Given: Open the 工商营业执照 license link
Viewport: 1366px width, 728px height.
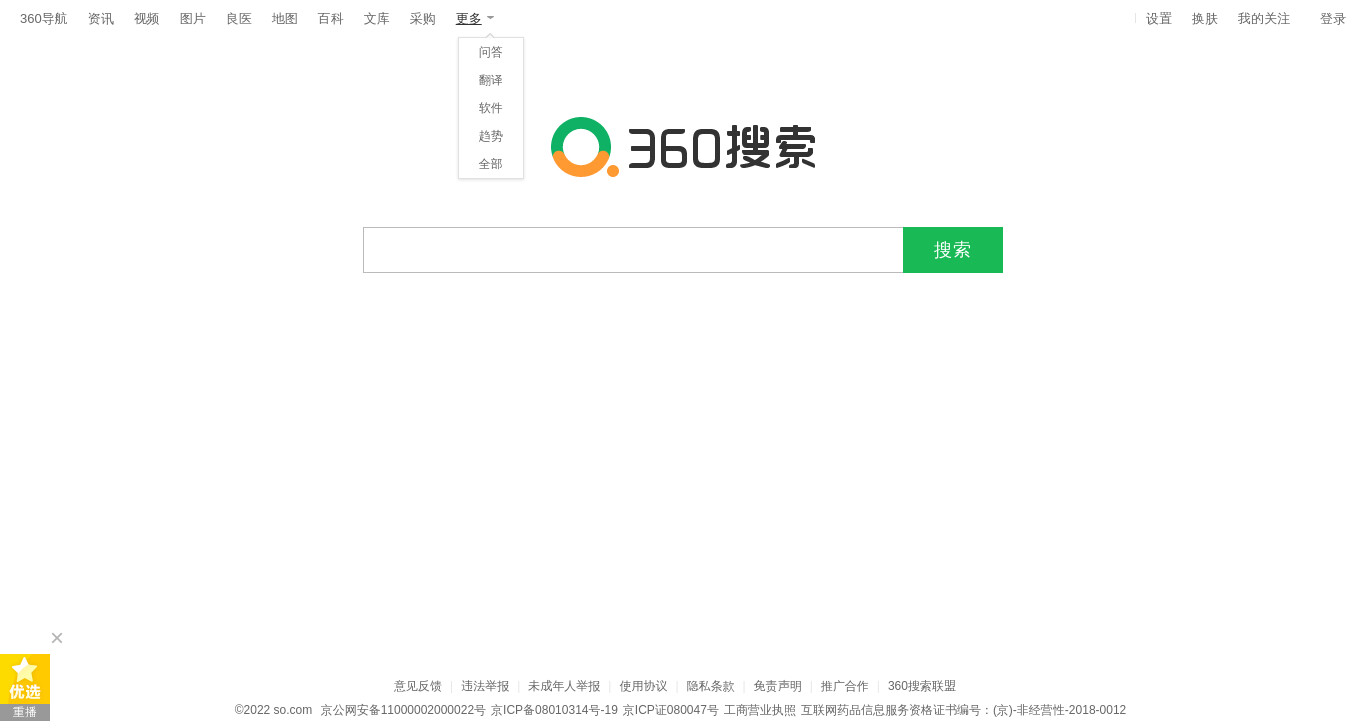Looking at the screenshot, I should click(x=760, y=710).
